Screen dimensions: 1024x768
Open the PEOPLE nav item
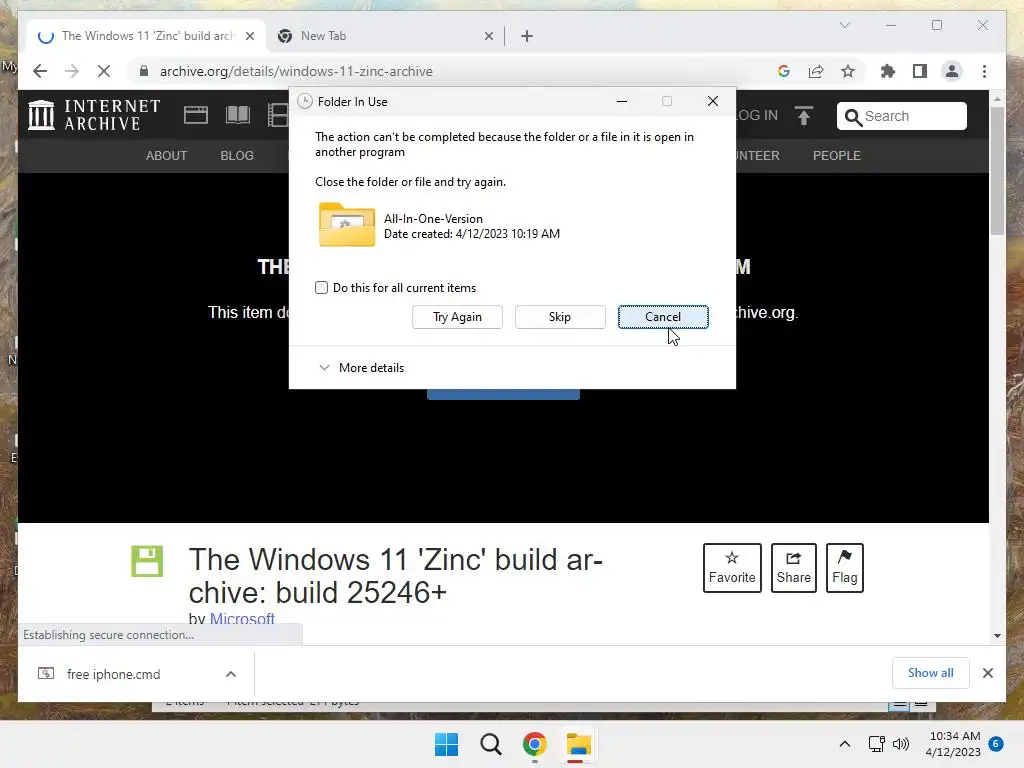pos(837,155)
